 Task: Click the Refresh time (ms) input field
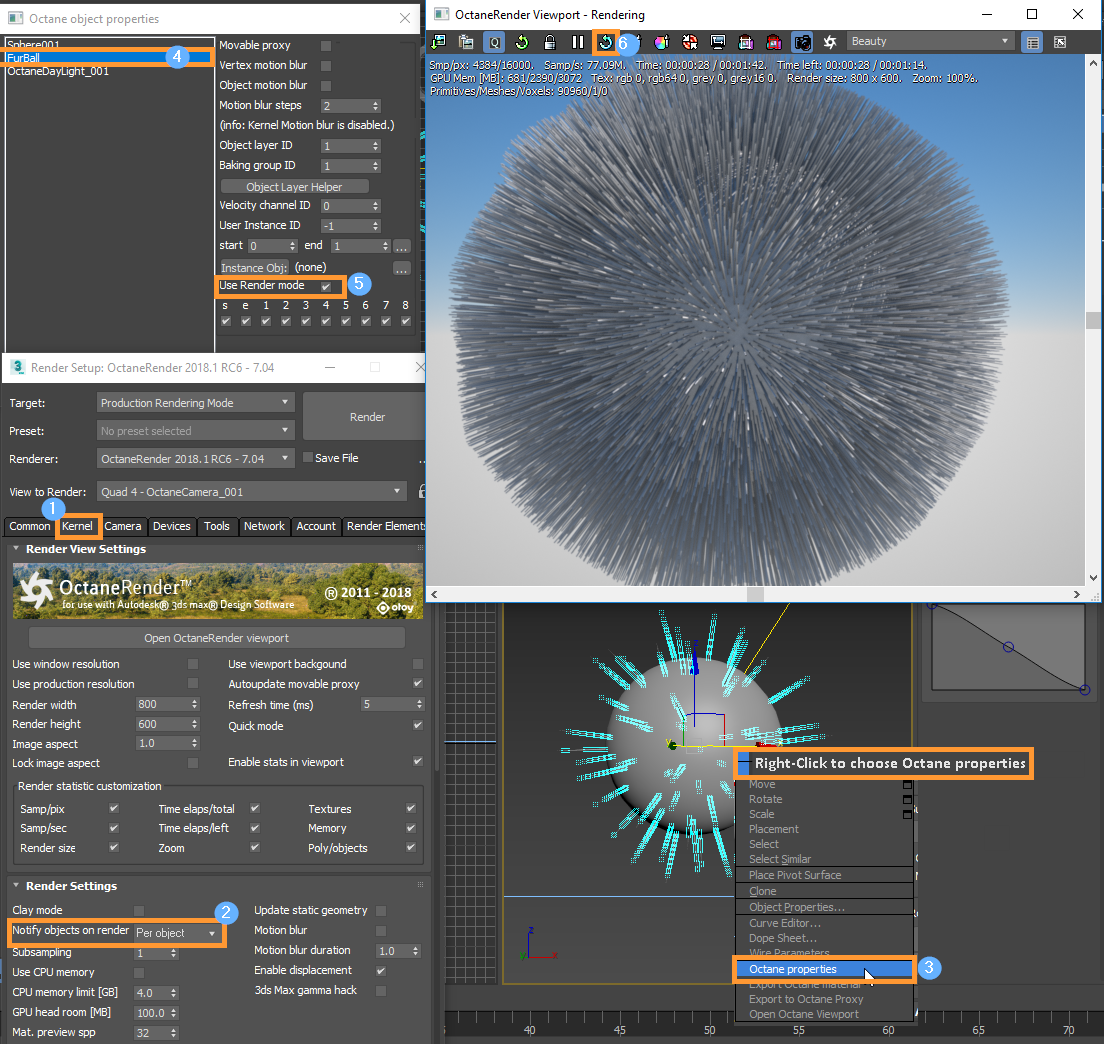click(387, 704)
